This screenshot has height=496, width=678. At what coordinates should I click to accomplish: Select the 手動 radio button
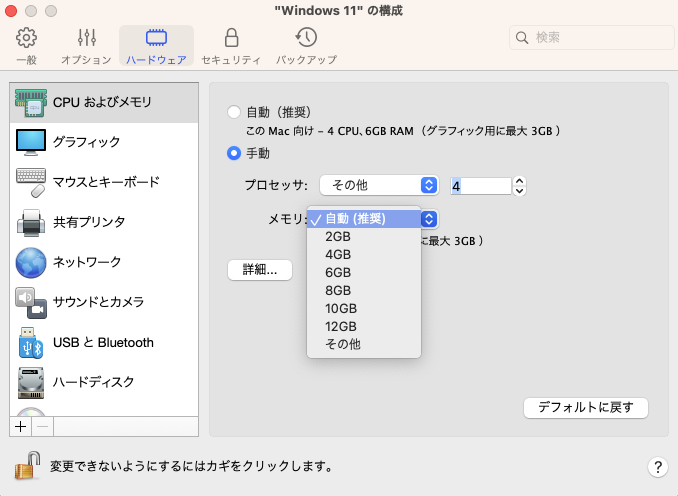(234, 153)
